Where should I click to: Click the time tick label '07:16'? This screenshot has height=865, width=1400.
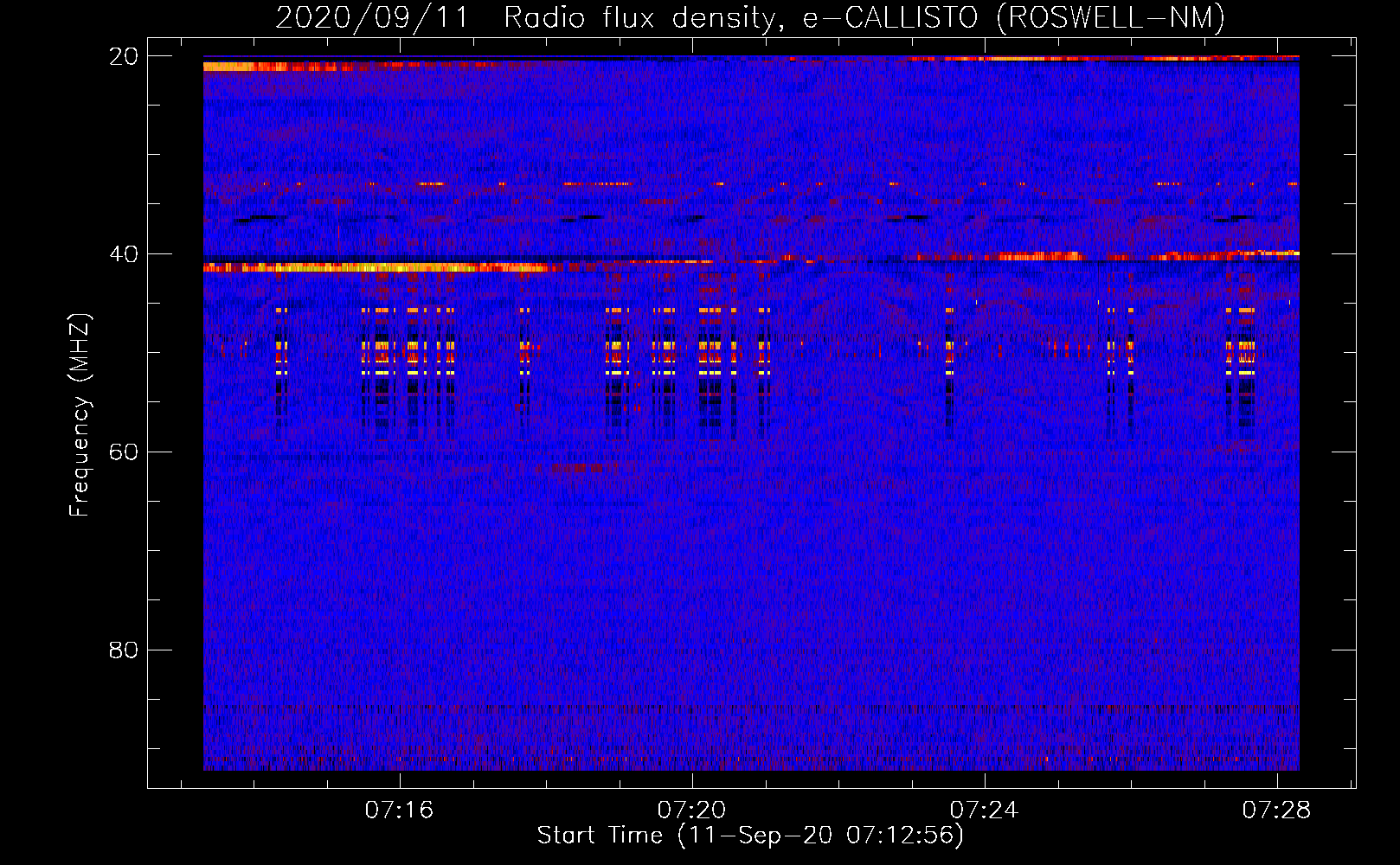tap(399, 810)
